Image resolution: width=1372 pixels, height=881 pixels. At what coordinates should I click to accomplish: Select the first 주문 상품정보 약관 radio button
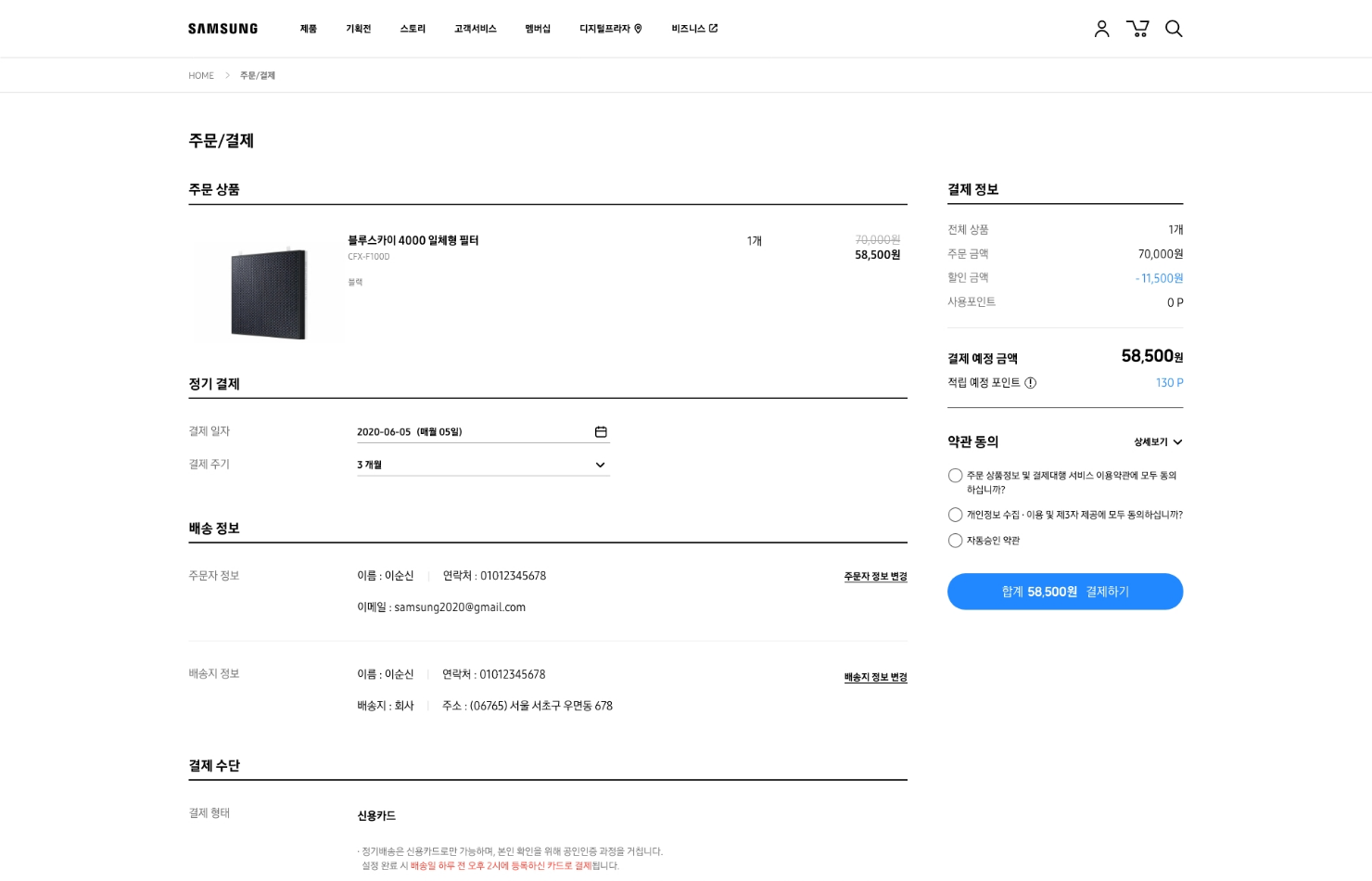[955, 476]
